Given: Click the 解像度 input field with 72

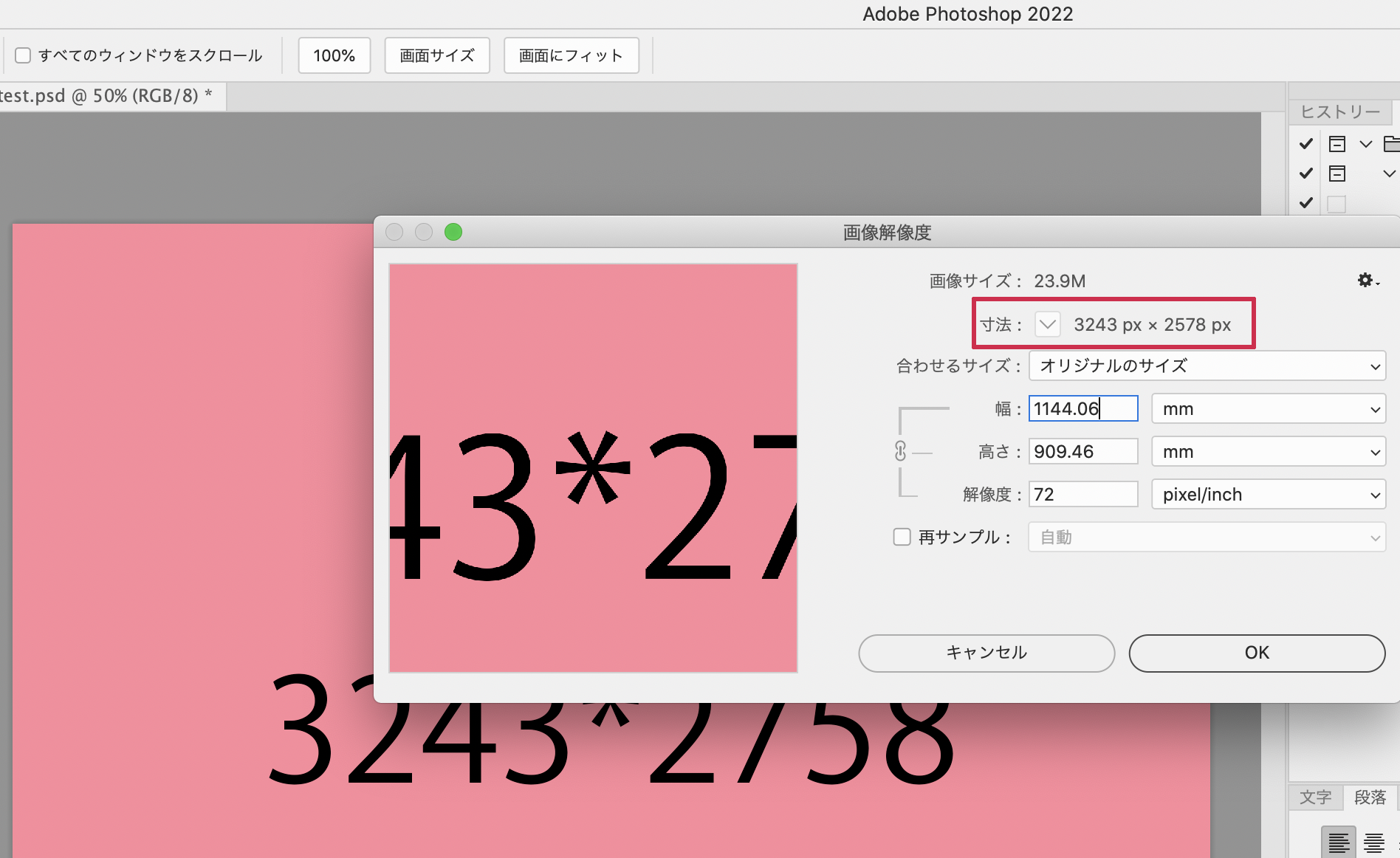Looking at the screenshot, I should click(x=1083, y=494).
